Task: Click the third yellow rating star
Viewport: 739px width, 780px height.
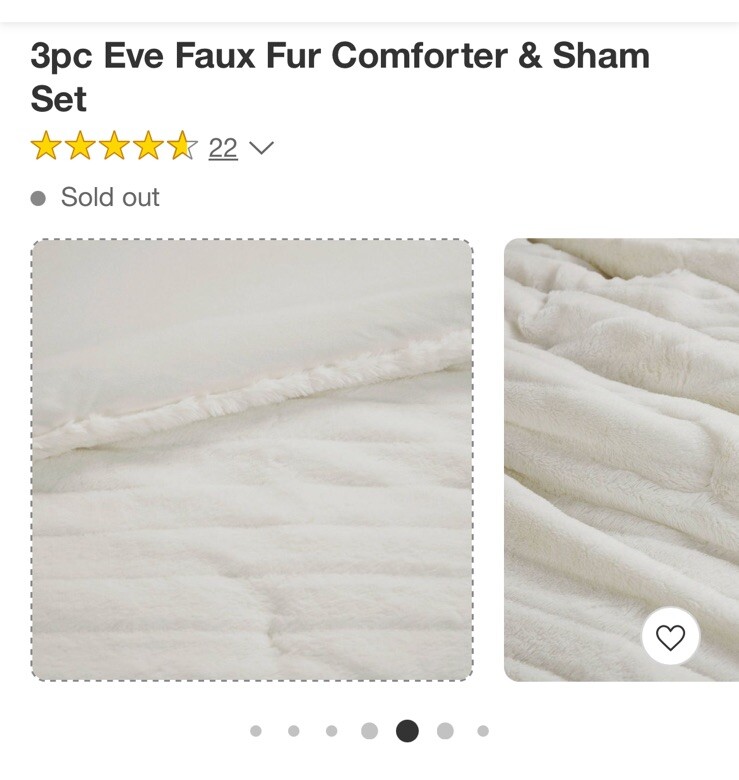Action: 114,146
